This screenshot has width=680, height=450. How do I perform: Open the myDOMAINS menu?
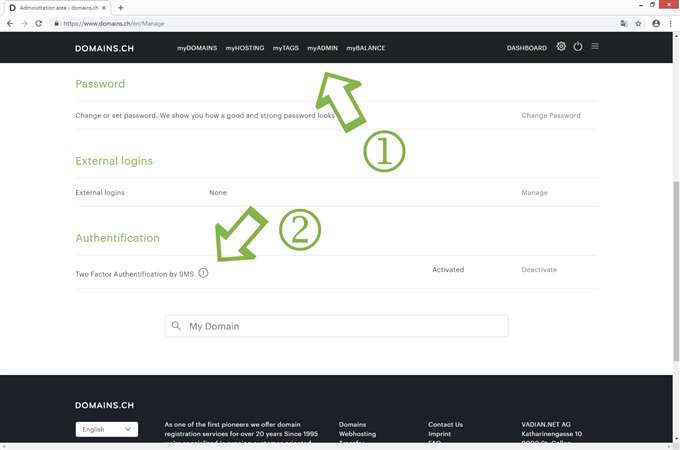point(197,48)
